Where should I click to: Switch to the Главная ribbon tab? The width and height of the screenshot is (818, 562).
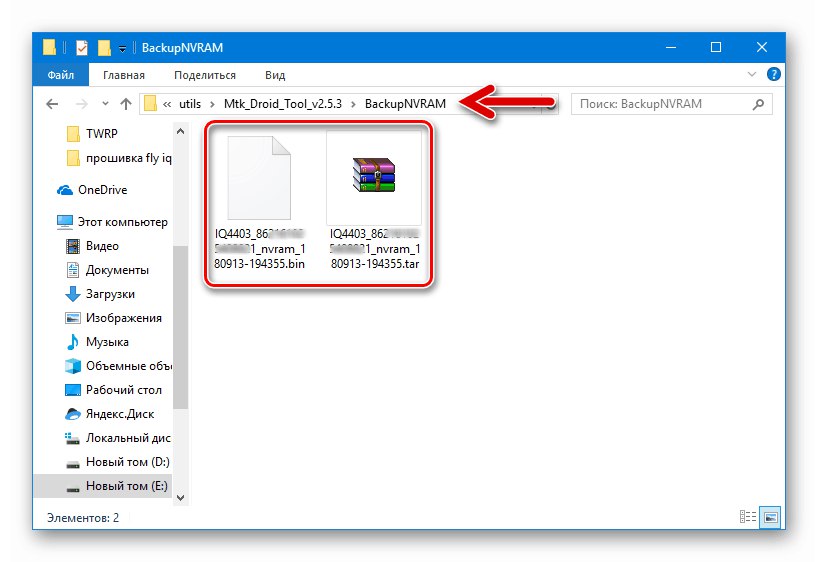point(124,75)
